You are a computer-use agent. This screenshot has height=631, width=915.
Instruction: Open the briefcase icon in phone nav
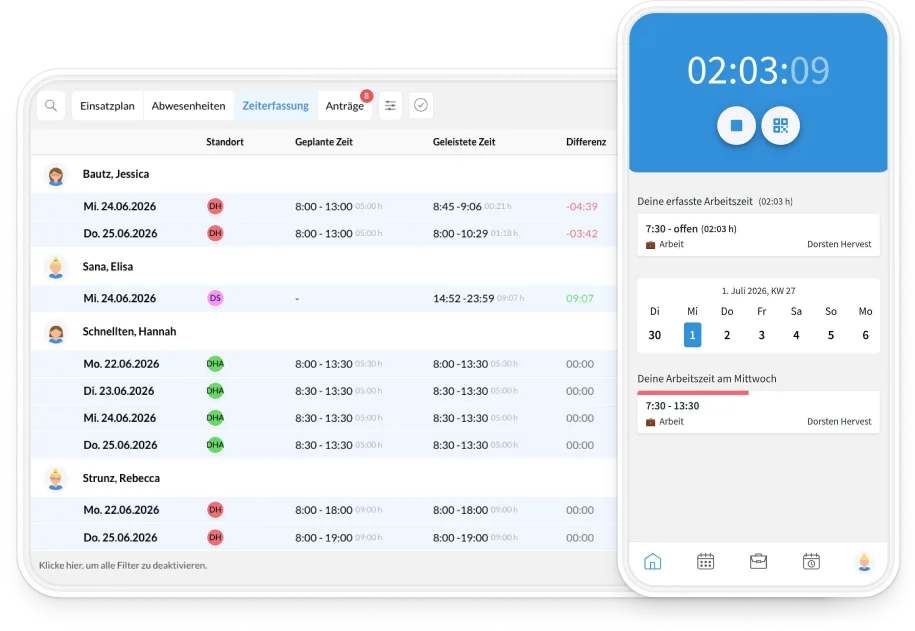tap(758, 562)
